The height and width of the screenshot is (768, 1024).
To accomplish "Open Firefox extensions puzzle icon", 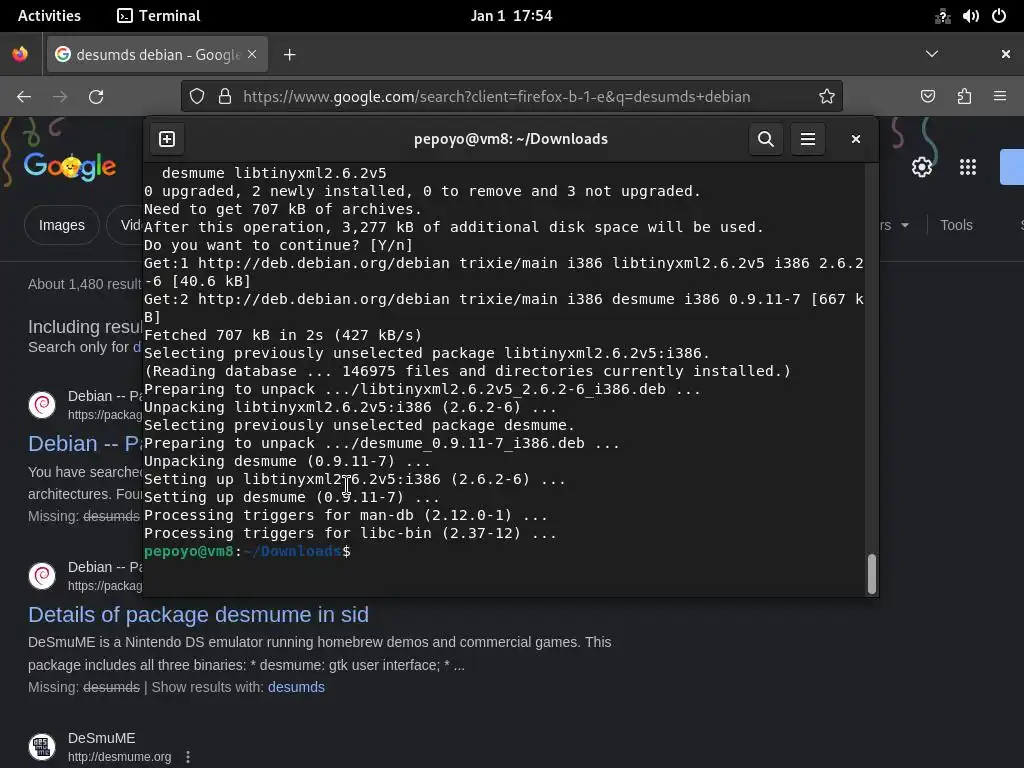I will (x=964, y=97).
